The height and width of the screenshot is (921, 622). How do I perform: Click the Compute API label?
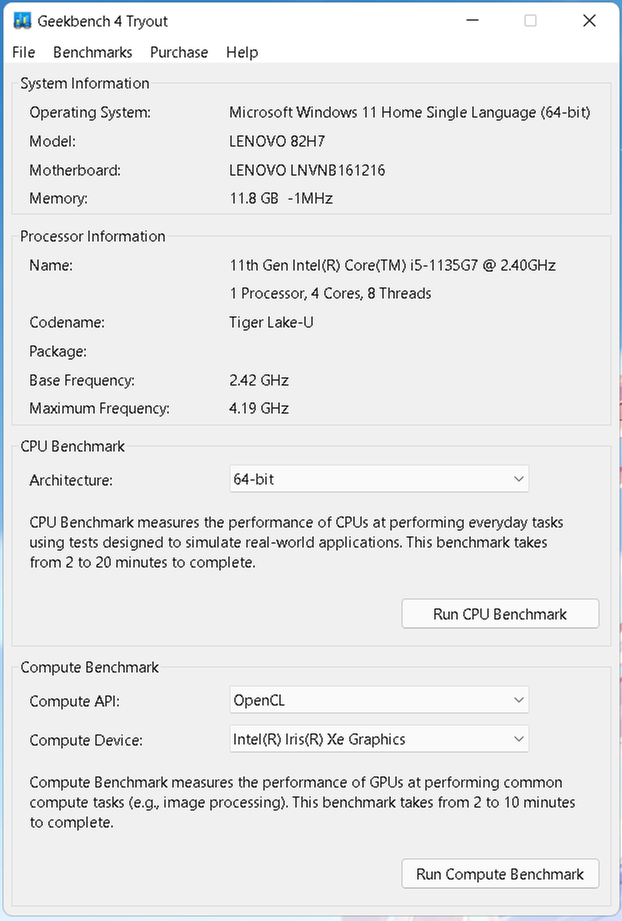coord(74,701)
